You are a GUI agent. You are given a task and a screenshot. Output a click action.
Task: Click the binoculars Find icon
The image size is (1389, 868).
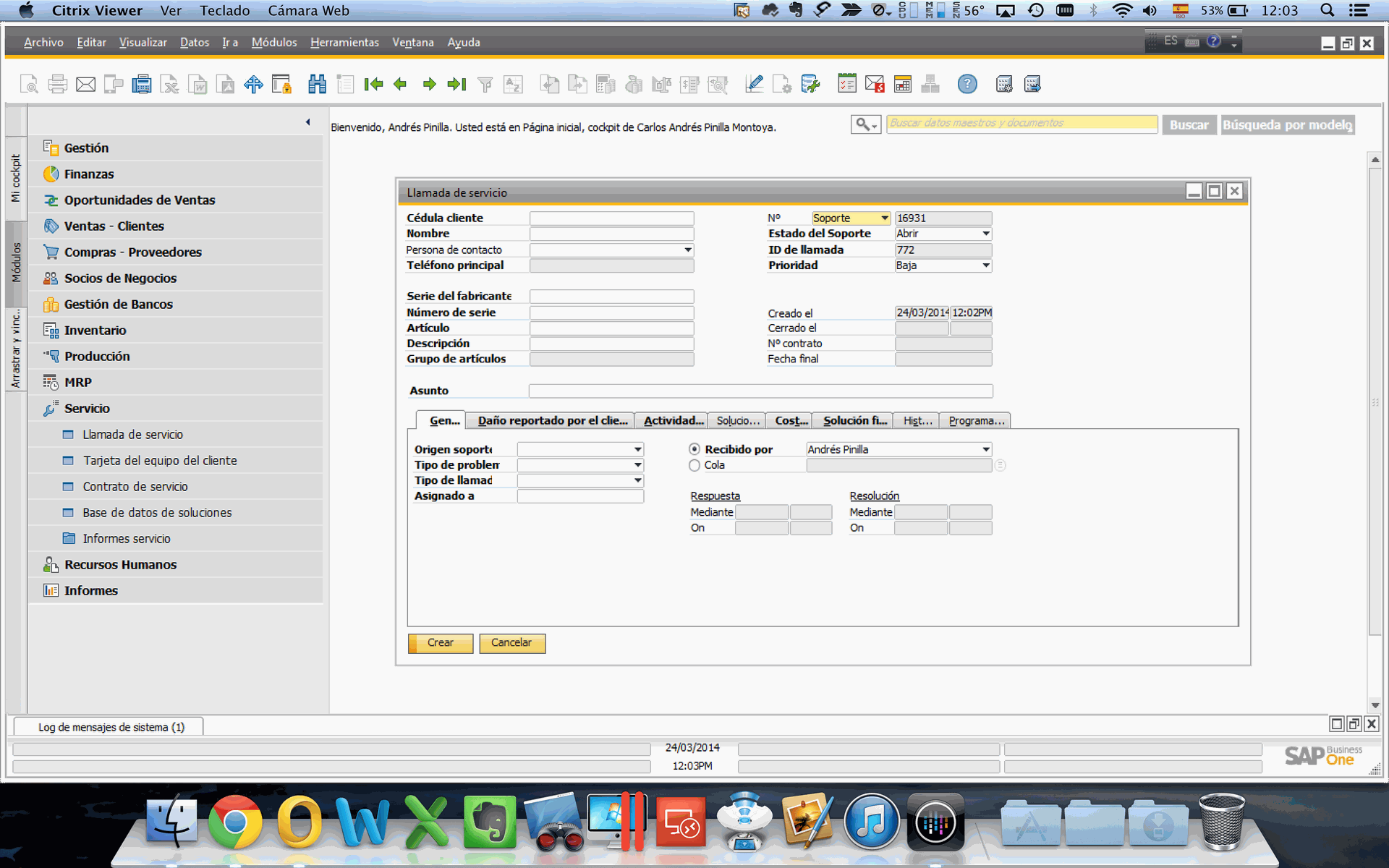pyautogui.click(x=317, y=85)
